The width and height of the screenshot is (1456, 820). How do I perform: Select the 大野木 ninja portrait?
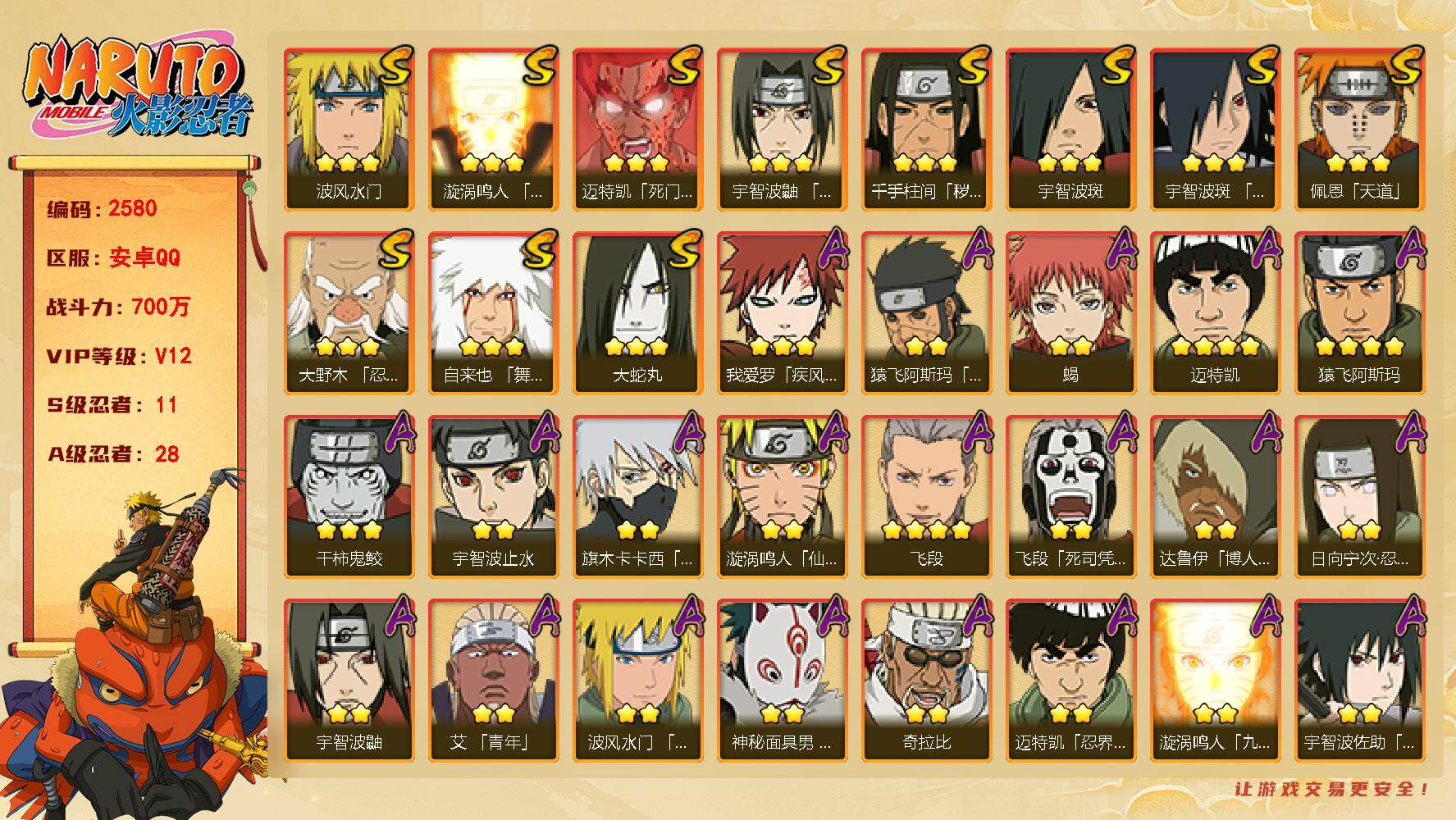click(349, 313)
